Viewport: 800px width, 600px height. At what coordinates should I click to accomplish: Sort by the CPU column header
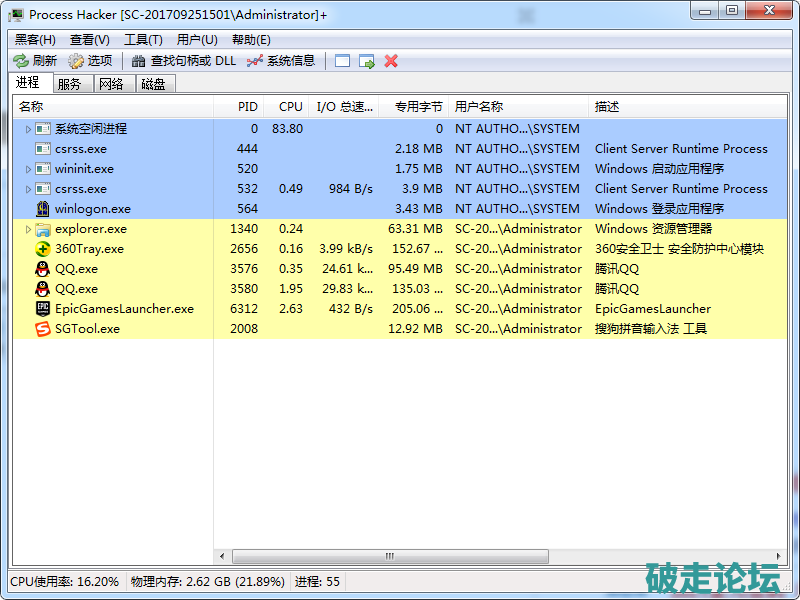(290, 107)
